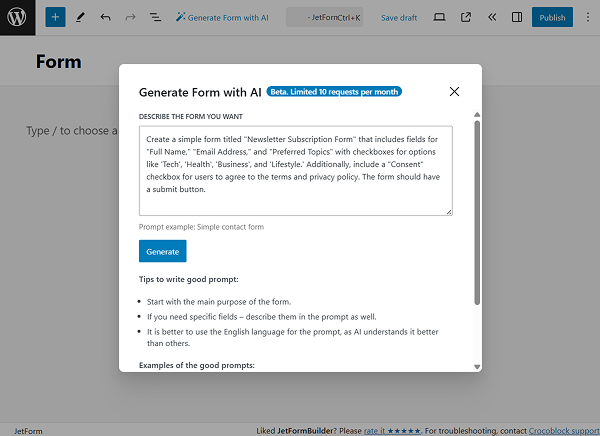
Task: Click 'Tips to write good prompt:' heading
Action: [x=189, y=279]
